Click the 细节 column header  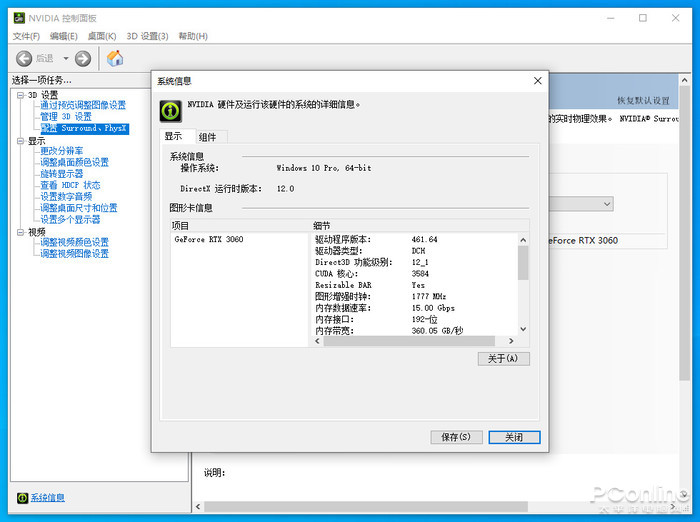click(x=420, y=226)
